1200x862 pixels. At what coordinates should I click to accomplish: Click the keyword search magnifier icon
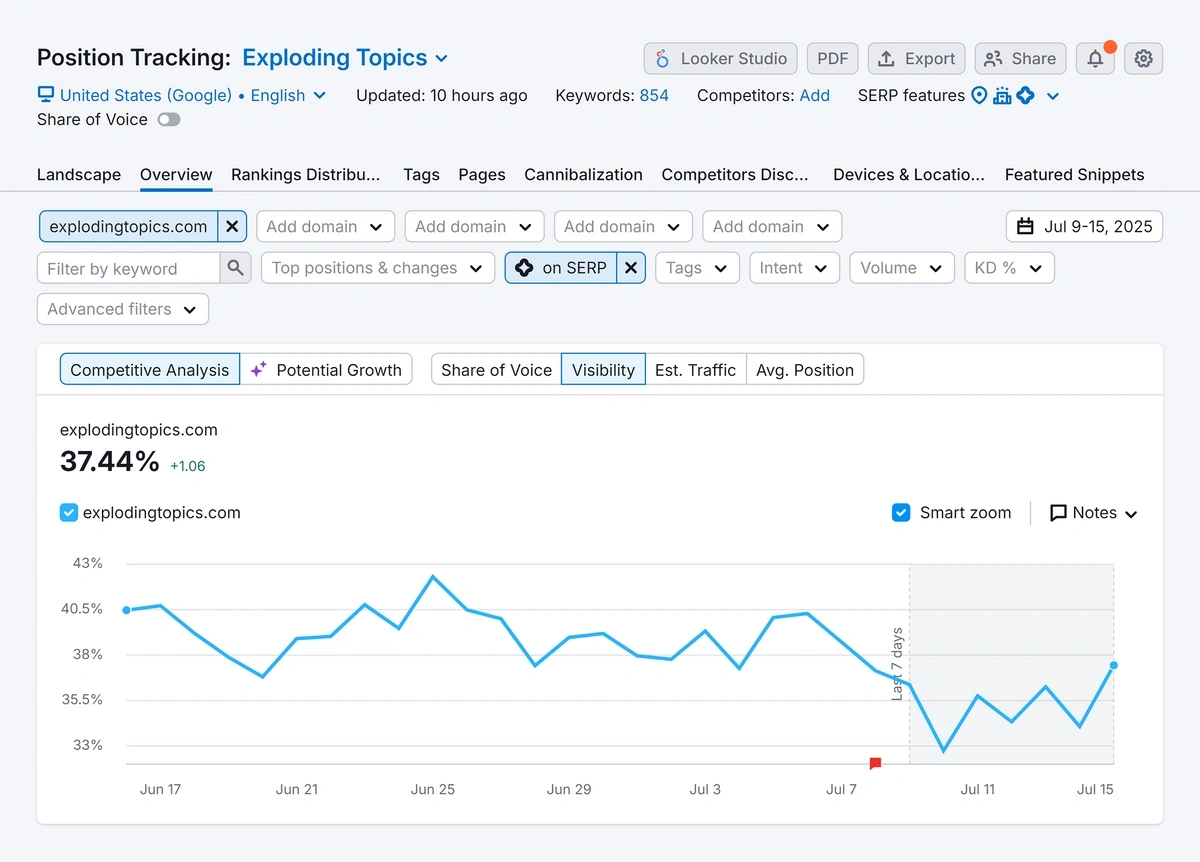pyautogui.click(x=235, y=268)
